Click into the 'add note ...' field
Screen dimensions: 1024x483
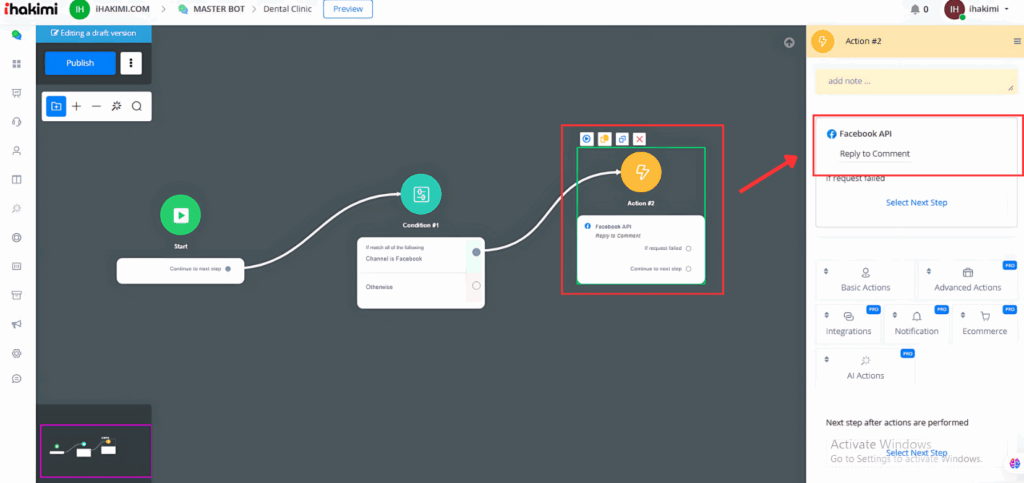(x=915, y=81)
